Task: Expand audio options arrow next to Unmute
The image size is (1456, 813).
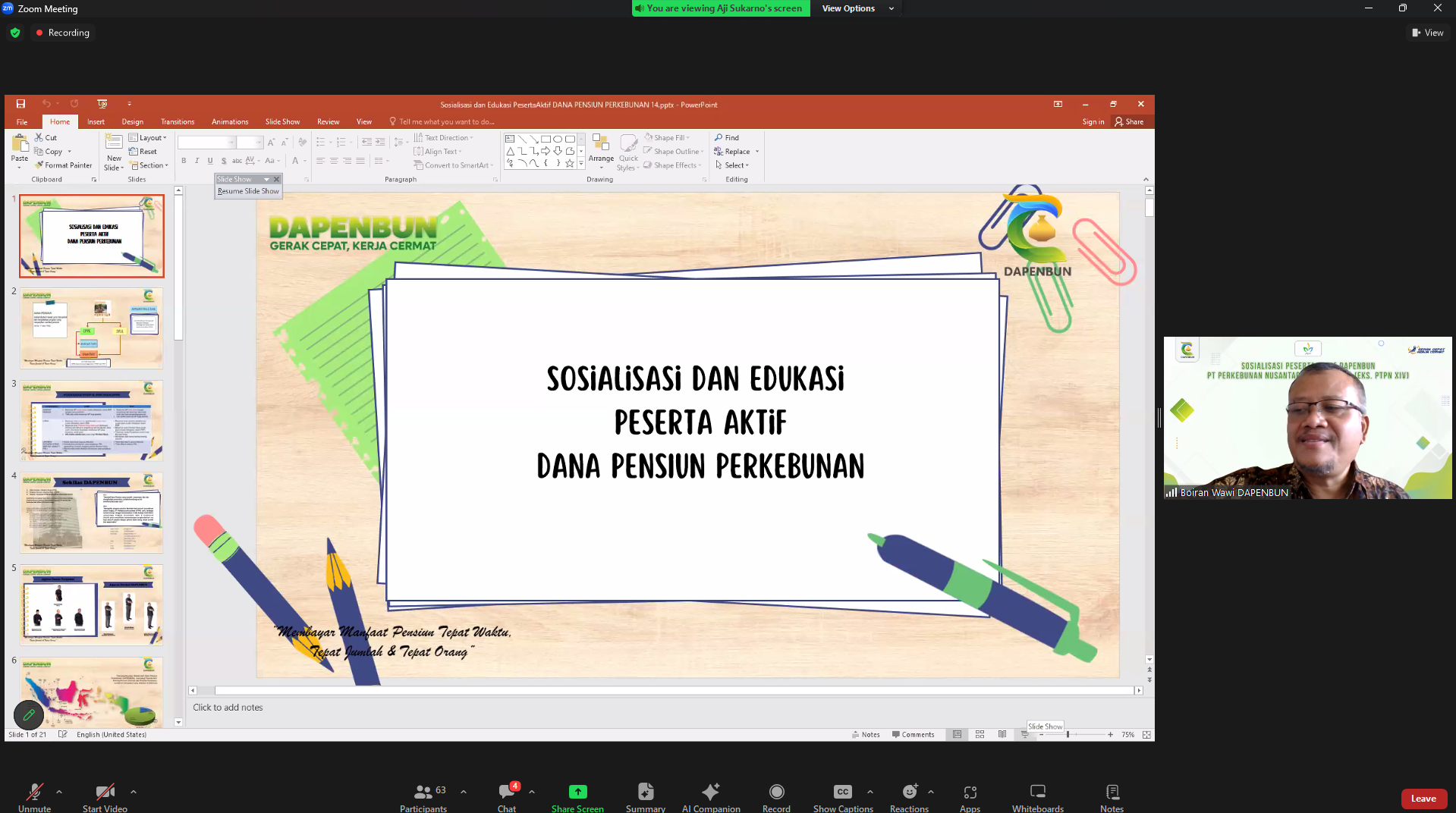Action: (59, 792)
